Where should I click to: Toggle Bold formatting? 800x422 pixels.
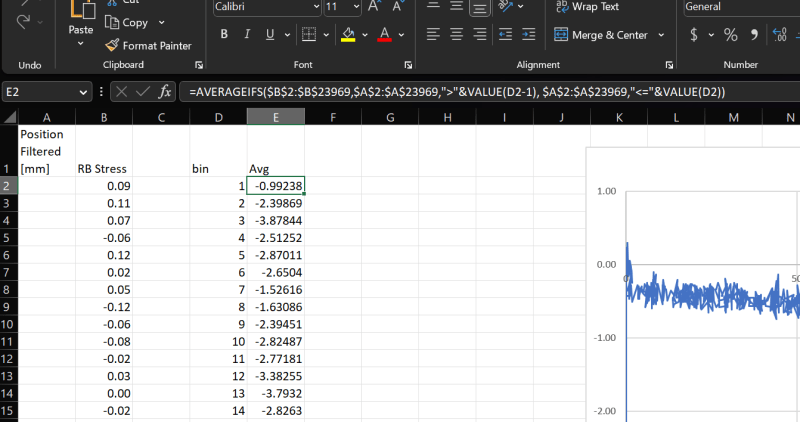224,34
